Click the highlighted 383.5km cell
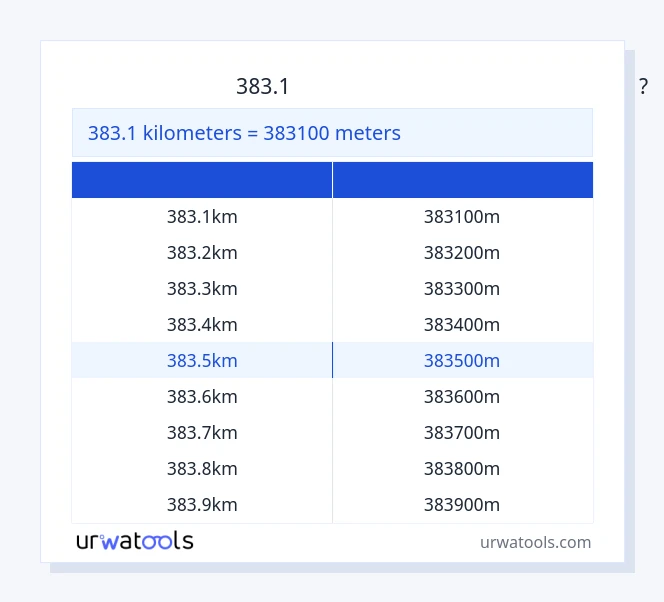This screenshot has width=664, height=602. click(202, 361)
